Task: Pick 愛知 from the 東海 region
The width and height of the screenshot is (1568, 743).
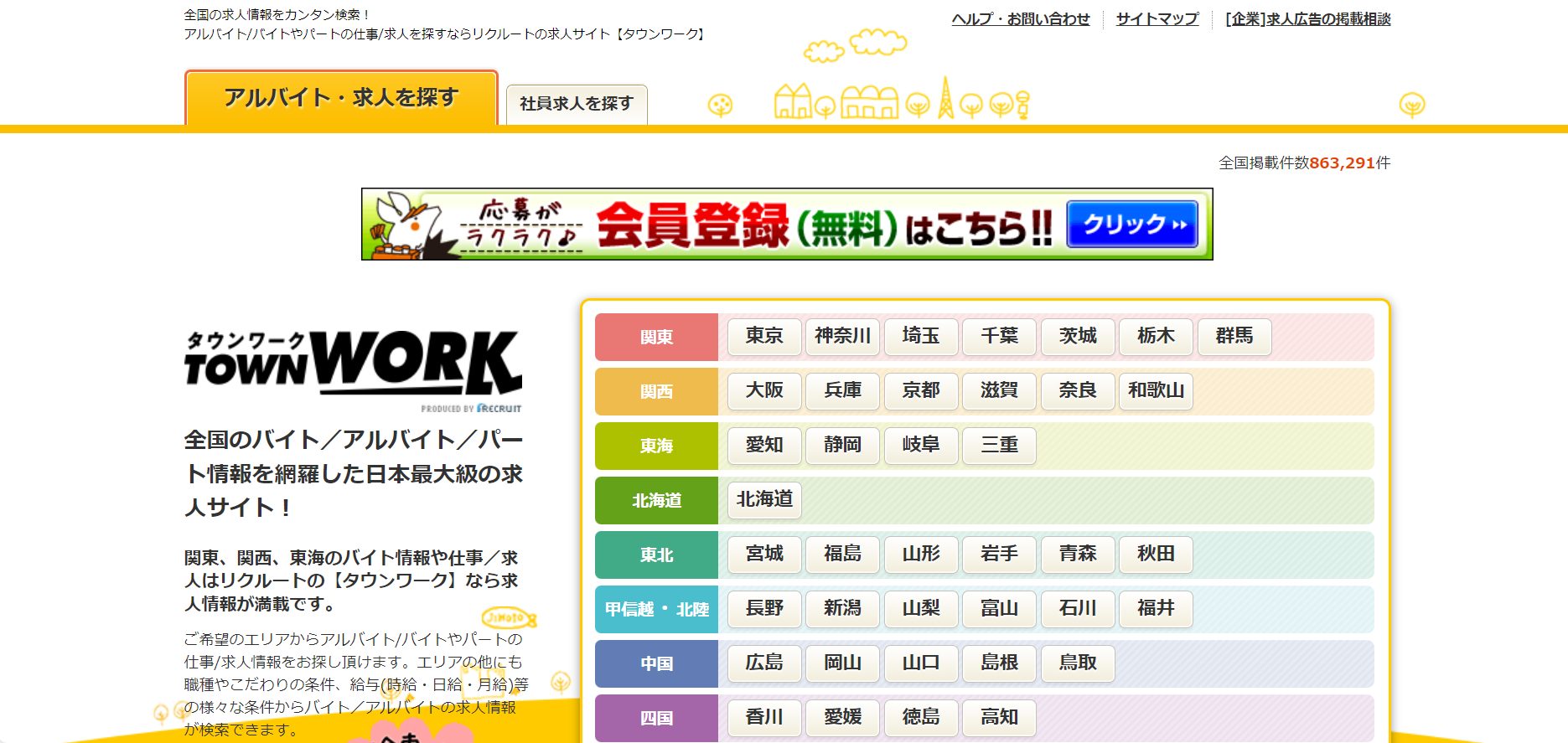Action: click(x=764, y=446)
